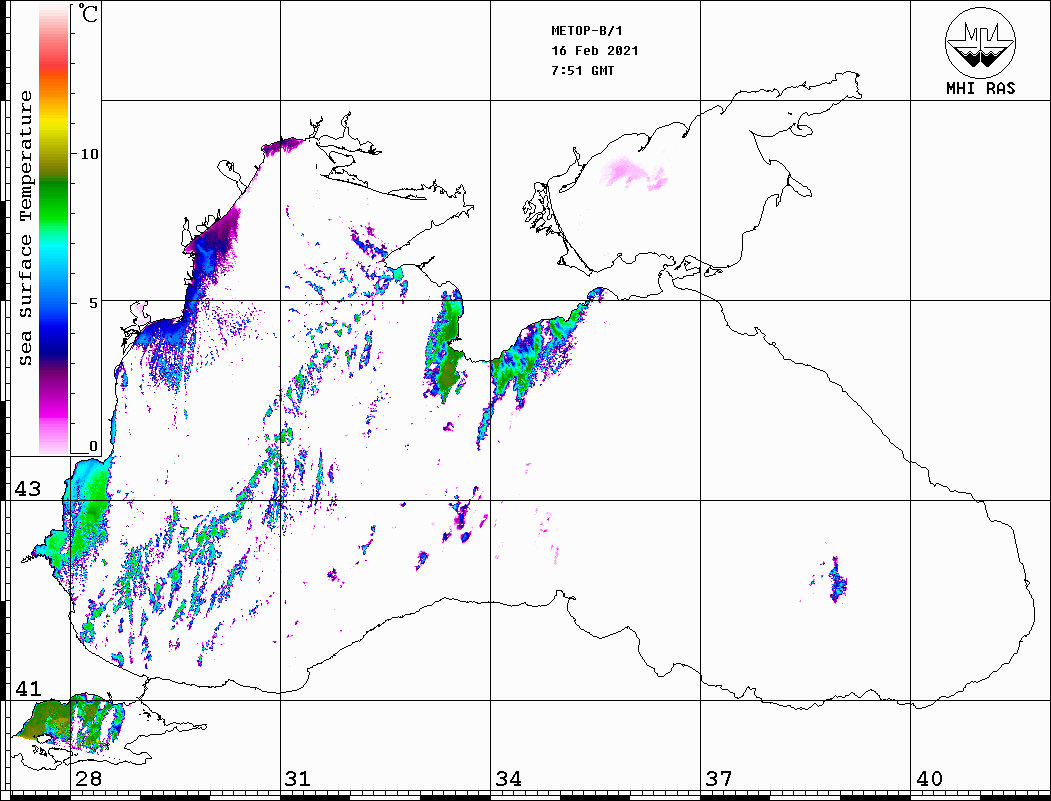Image resolution: width=1051 pixels, height=801 pixels.
Task: Click the 5 tick label on the temperature scale
Action: 93,303
